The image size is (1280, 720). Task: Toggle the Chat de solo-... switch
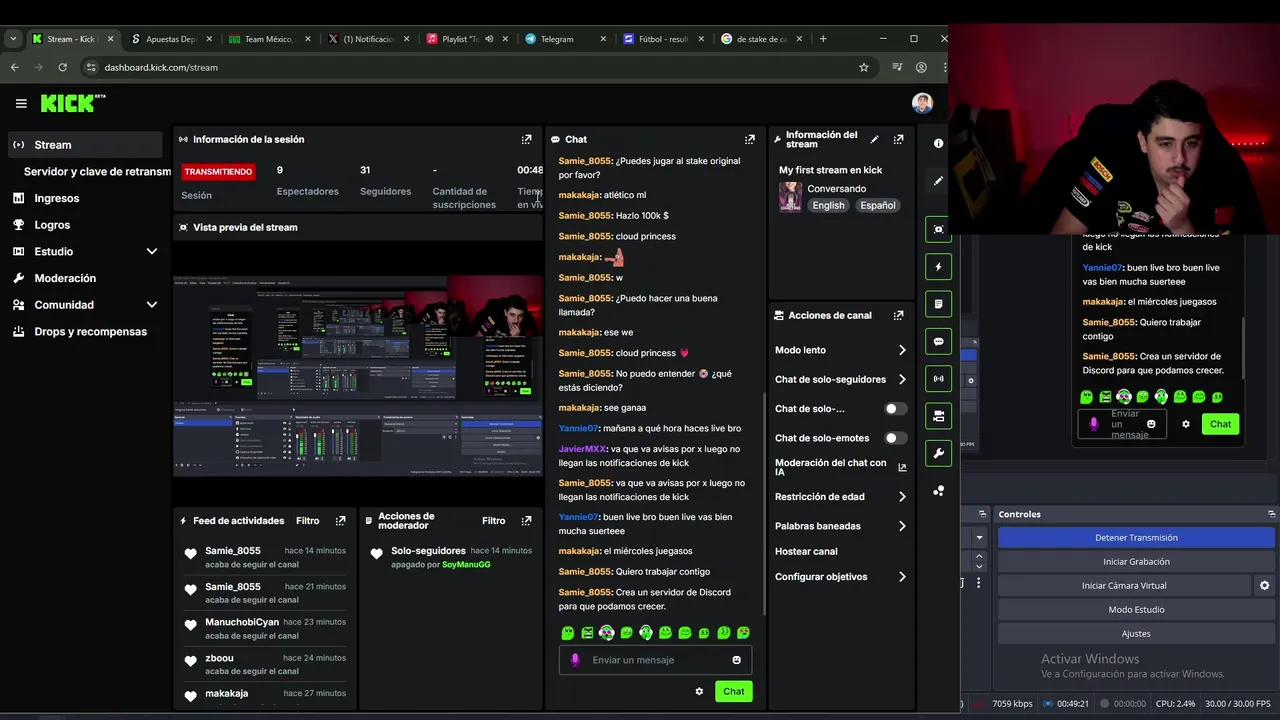click(x=896, y=409)
